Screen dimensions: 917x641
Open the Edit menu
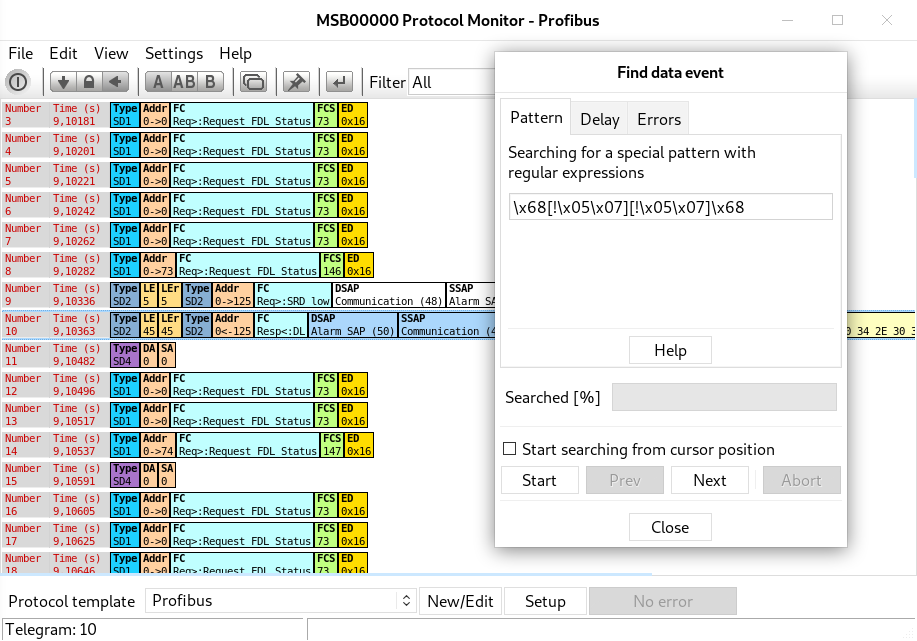pyautogui.click(x=63, y=54)
